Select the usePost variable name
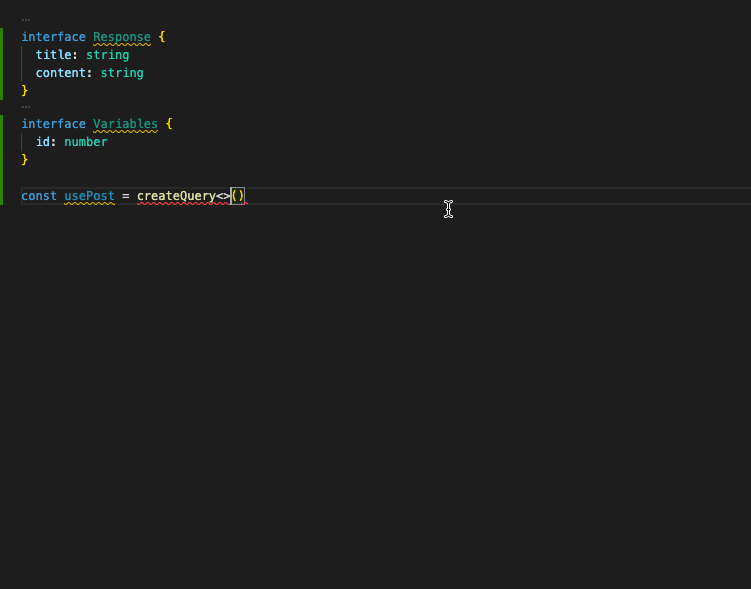The width and height of the screenshot is (751, 589). (90, 196)
